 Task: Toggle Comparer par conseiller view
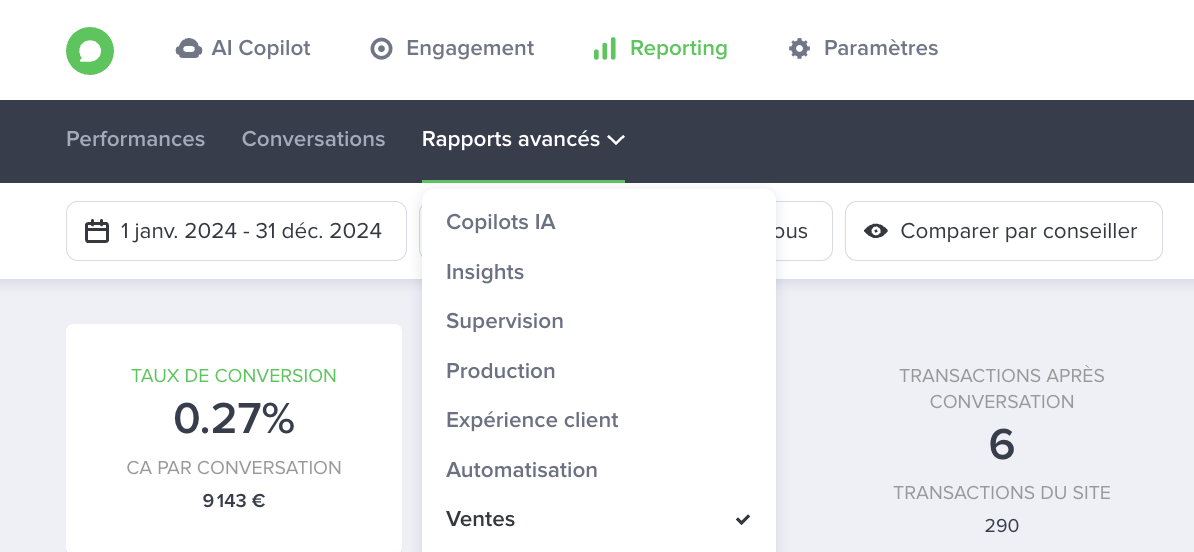1004,231
